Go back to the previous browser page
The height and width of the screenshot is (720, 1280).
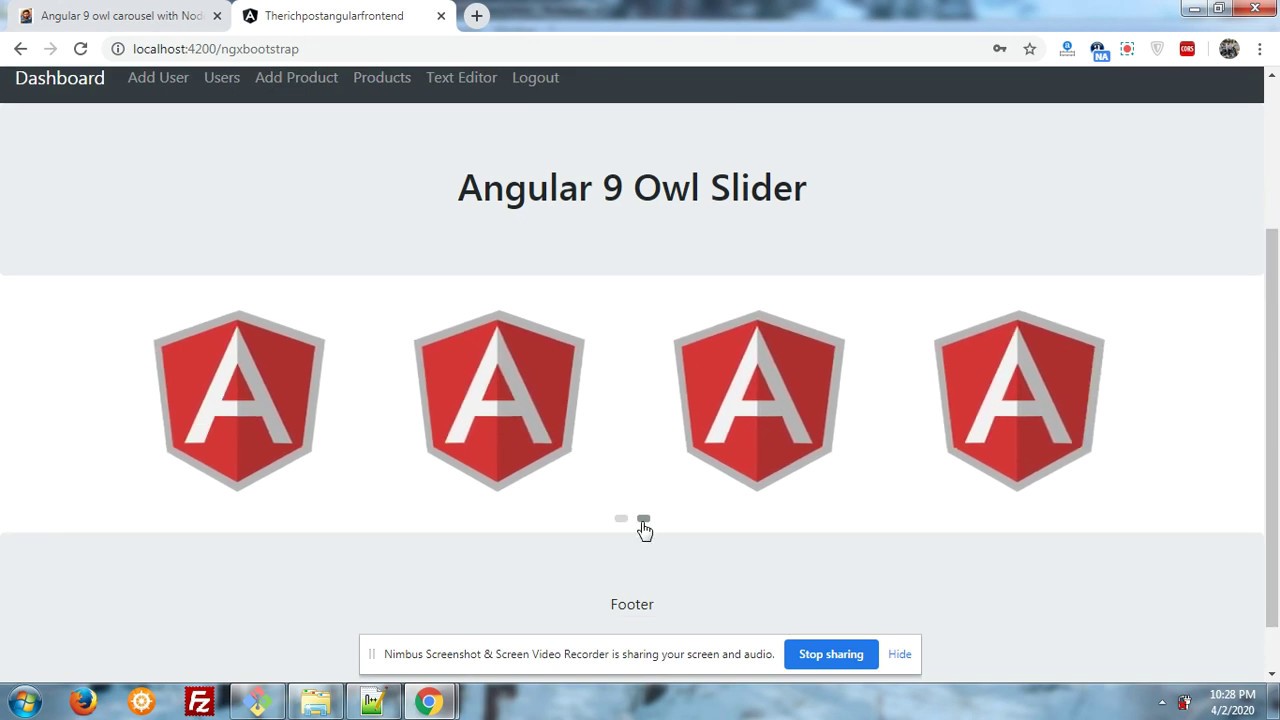click(x=20, y=48)
